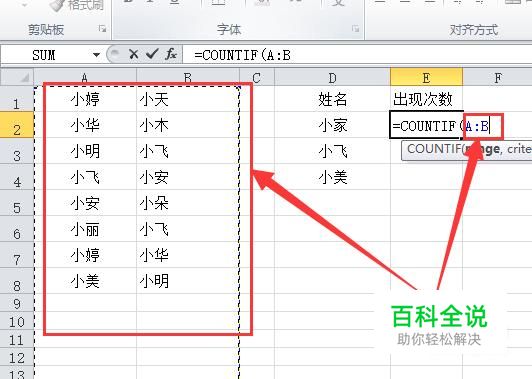532x379 pixels.
Task: Select column C header
Action: (x=257, y=78)
